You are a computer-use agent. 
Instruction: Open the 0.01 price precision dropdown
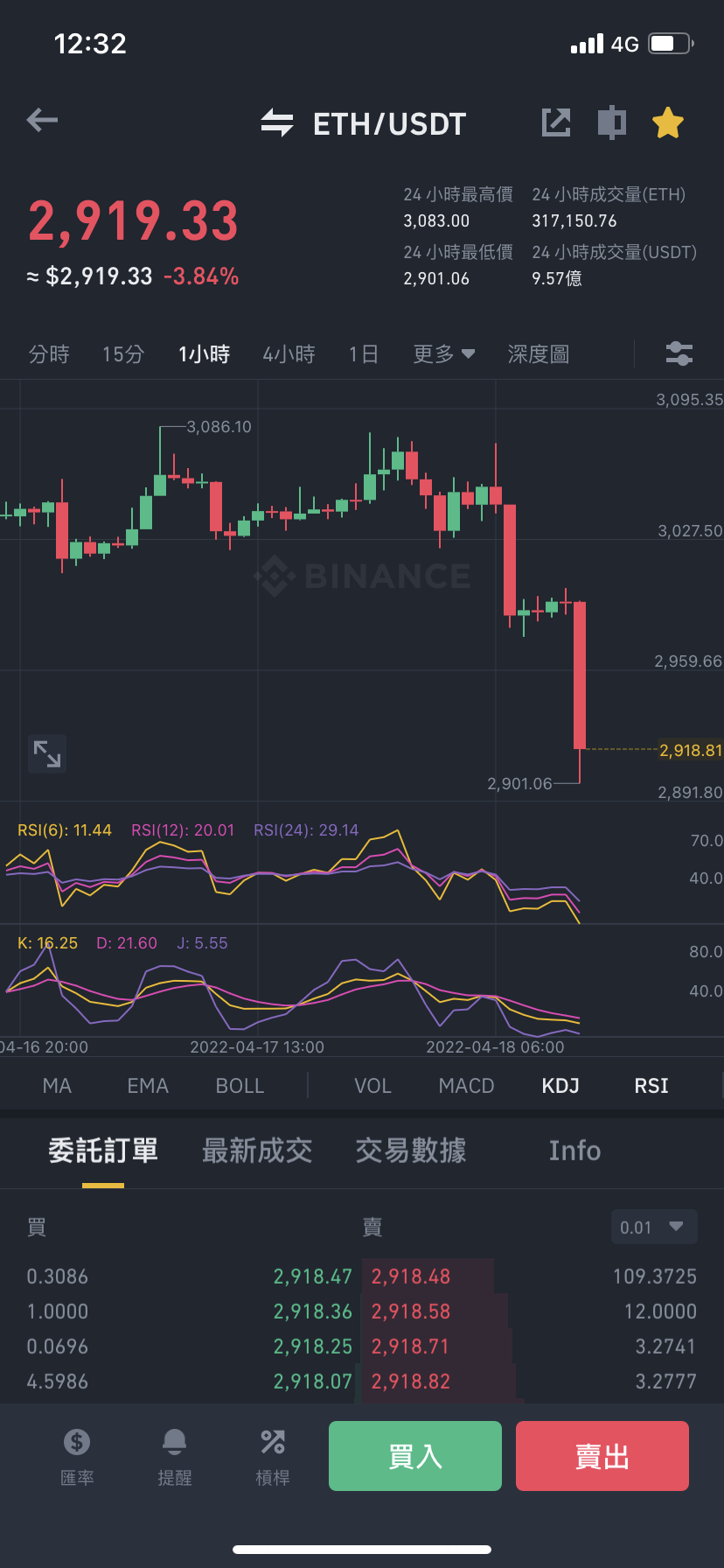[x=654, y=1227]
